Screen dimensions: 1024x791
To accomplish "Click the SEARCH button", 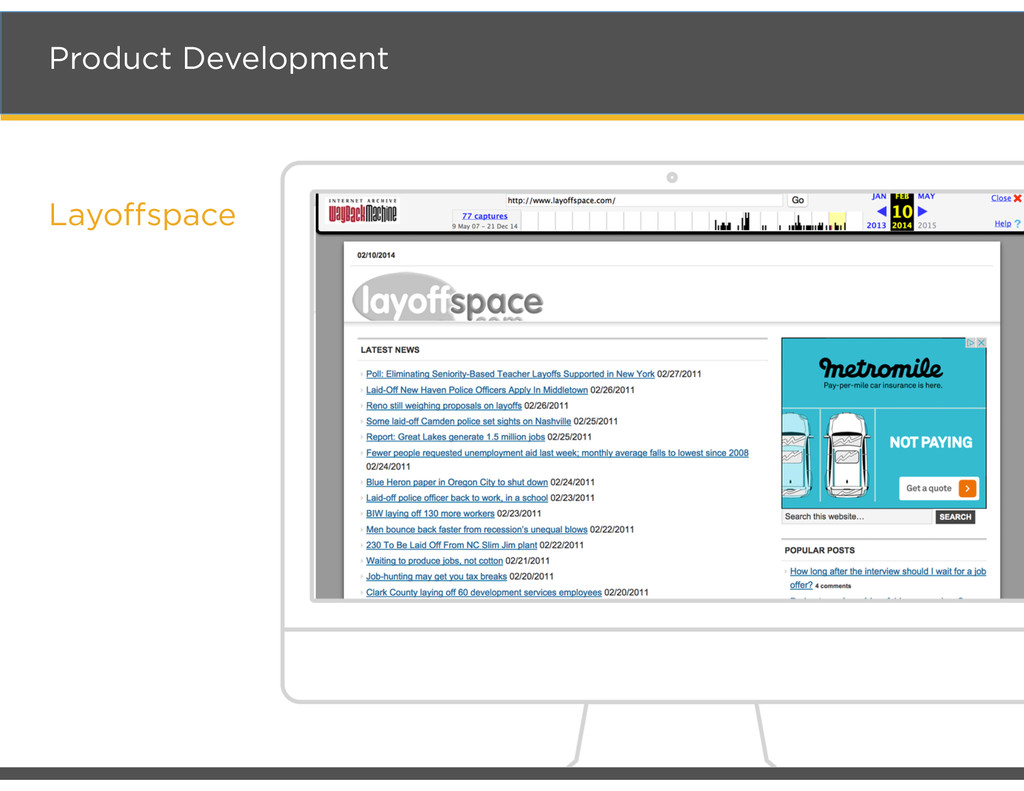I will [x=955, y=517].
